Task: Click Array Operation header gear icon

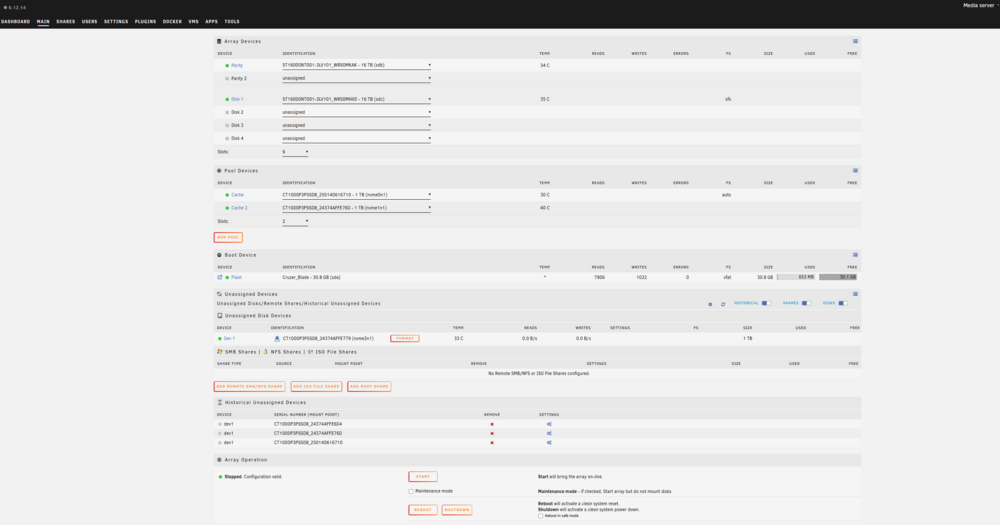Action: 219,460
